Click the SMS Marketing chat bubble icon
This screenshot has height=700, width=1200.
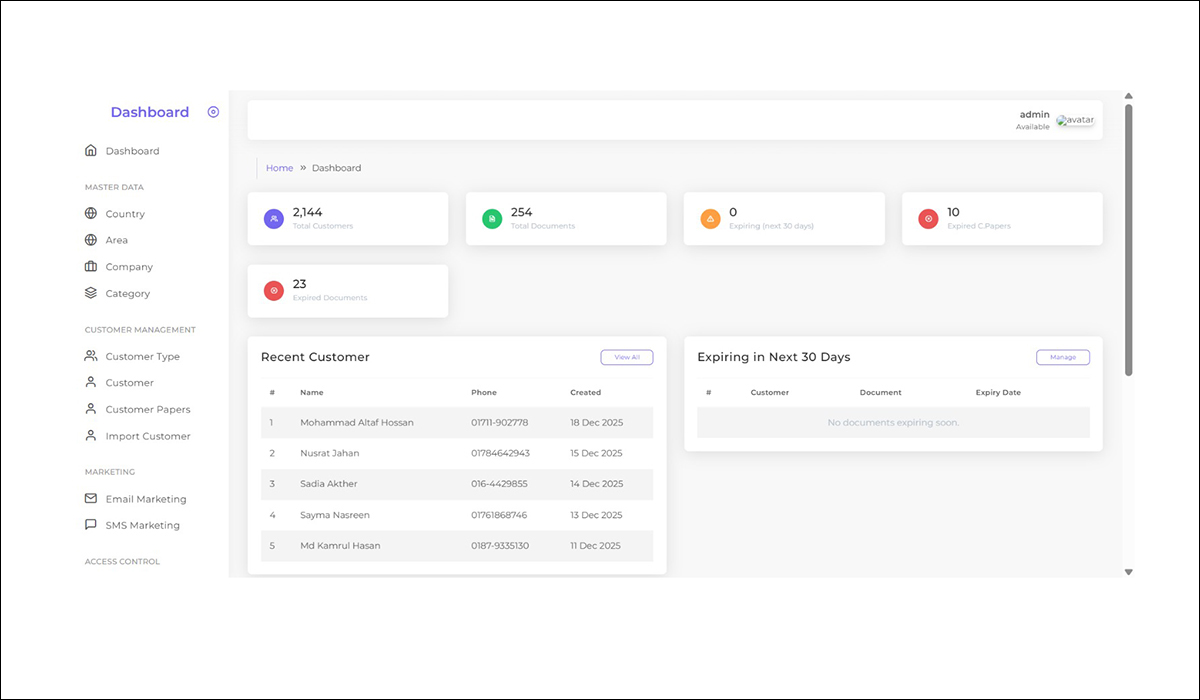pos(91,525)
